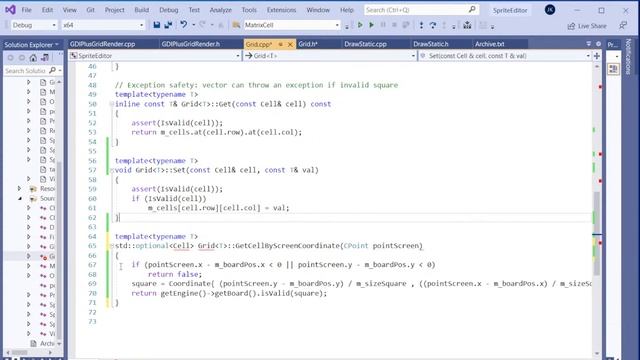Click the split editor plus icon

tap(597, 56)
